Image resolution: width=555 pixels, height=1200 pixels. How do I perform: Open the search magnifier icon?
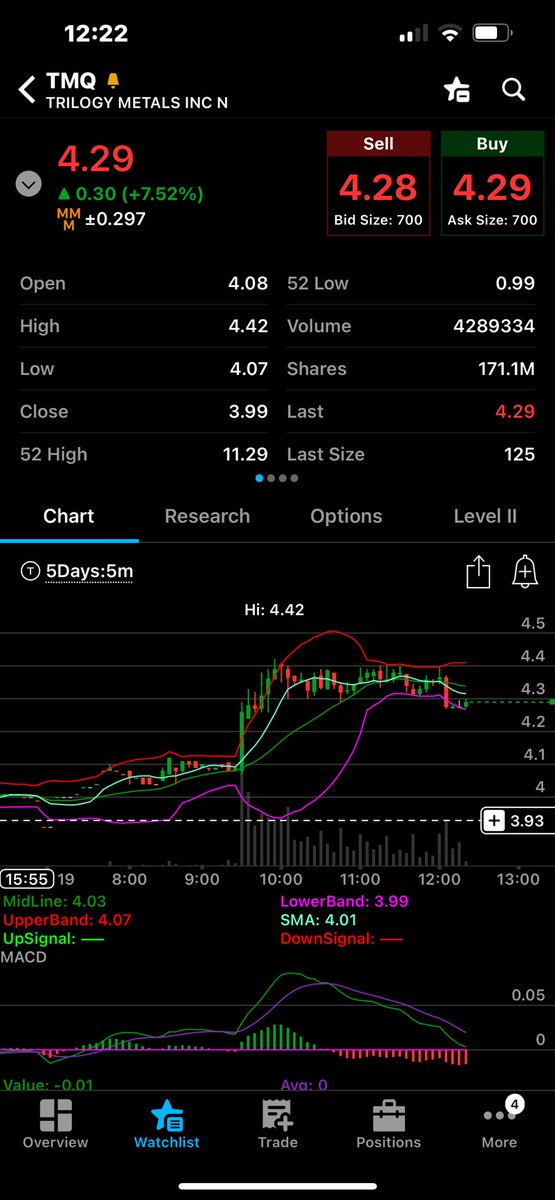[x=513, y=90]
